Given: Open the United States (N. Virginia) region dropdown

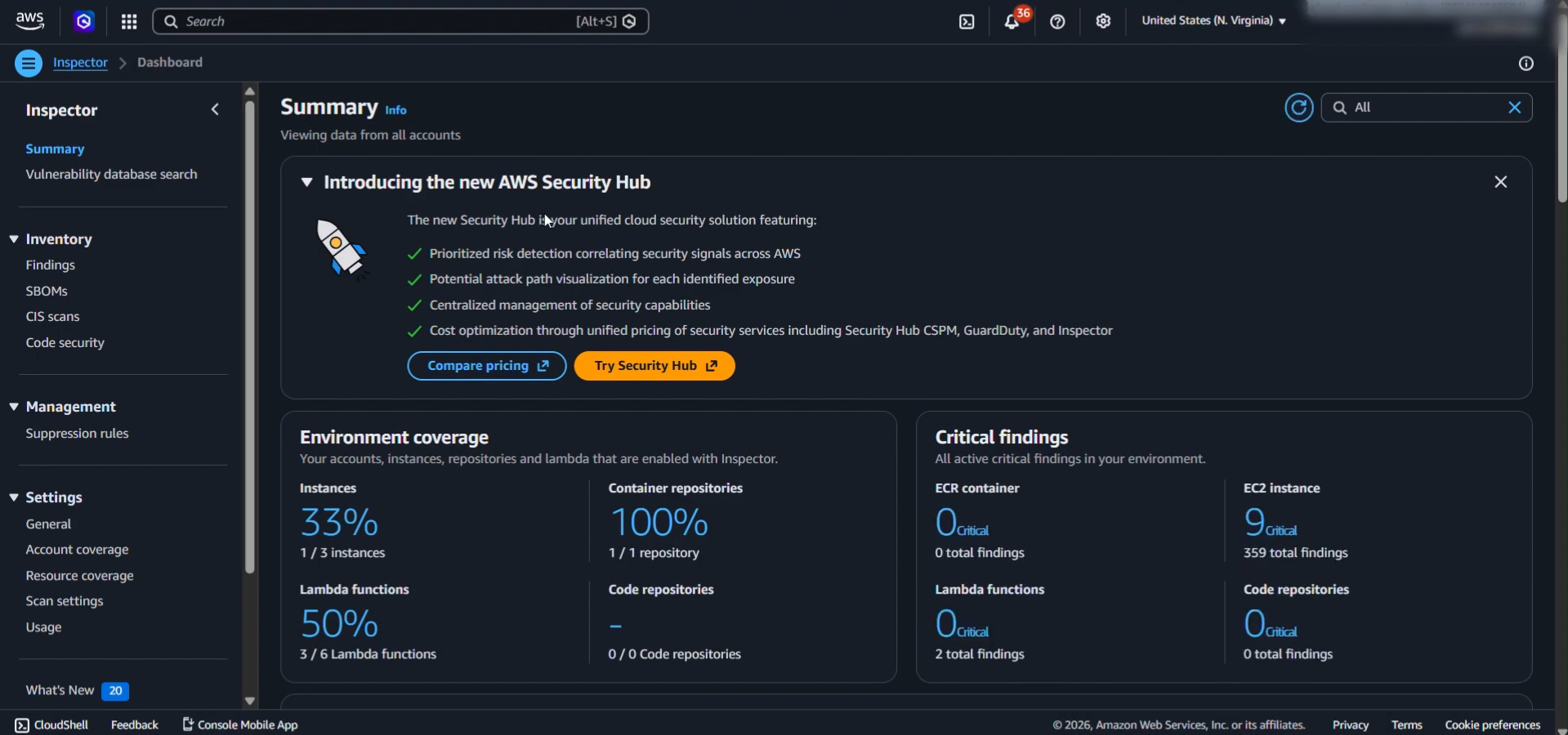Looking at the screenshot, I should (1213, 21).
